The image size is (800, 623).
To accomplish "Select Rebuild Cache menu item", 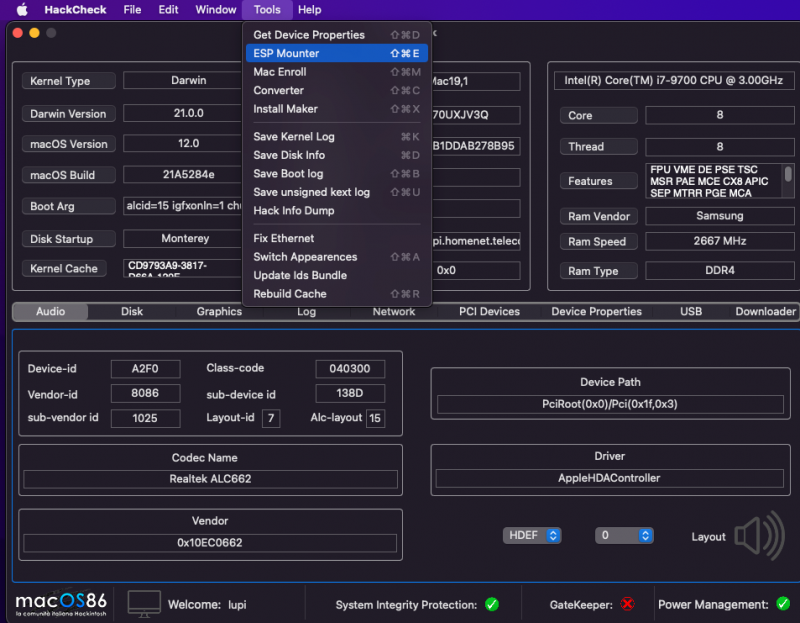I will 337,293.
